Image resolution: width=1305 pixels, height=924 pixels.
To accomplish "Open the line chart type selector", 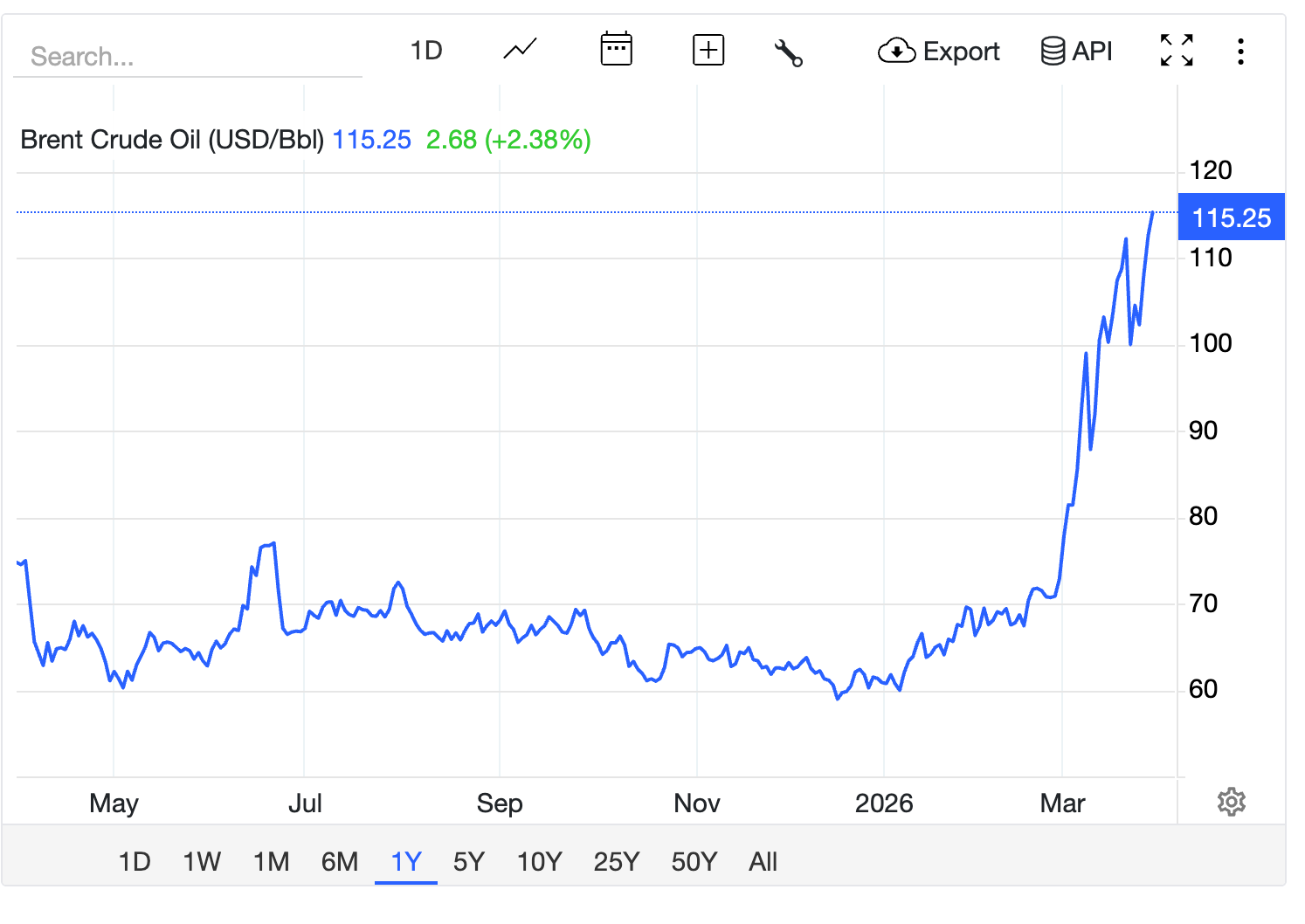I will tap(520, 50).
